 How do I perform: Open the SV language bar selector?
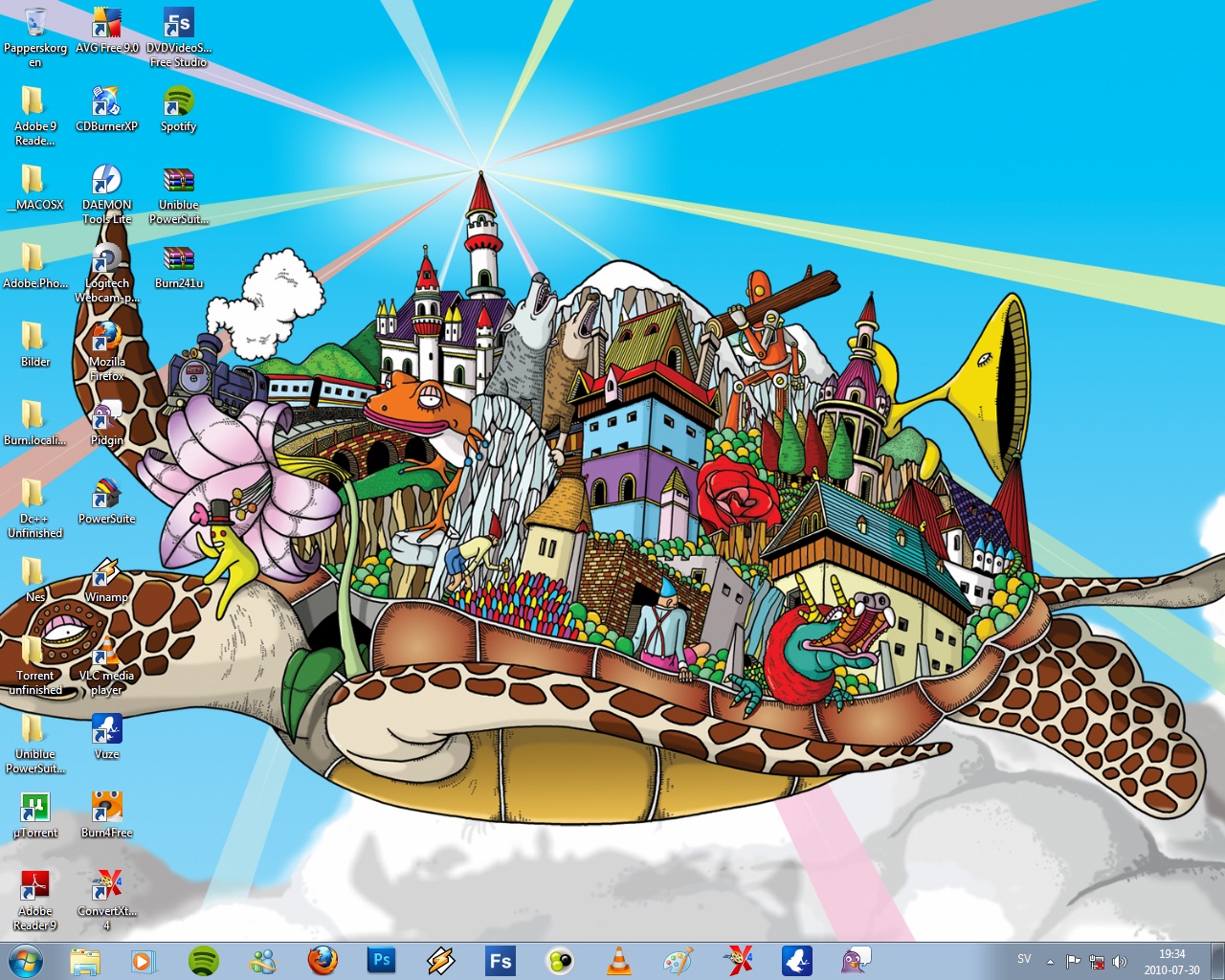click(1024, 959)
